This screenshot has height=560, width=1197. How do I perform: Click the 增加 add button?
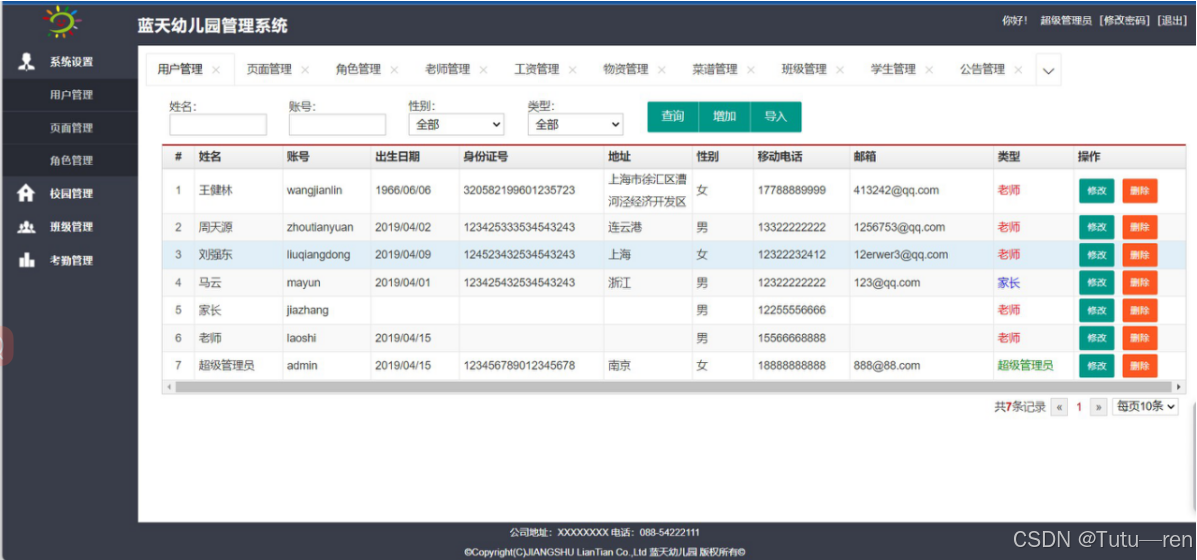(x=724, y=117)
